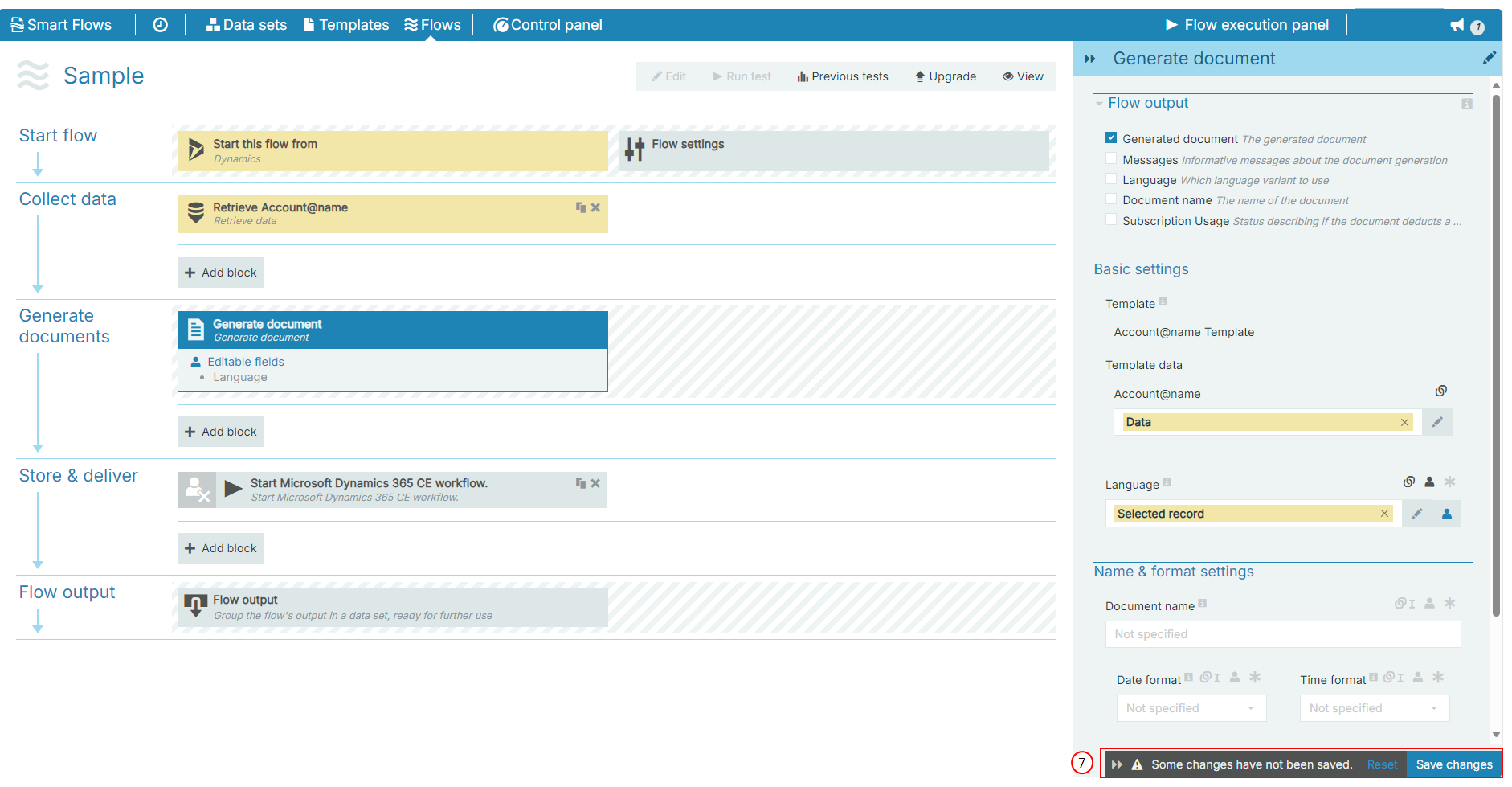Viewport: 1512px width, 787px height.
Task: Copy the Retrieve Account@name block
Action: click(x=581, y=207)
